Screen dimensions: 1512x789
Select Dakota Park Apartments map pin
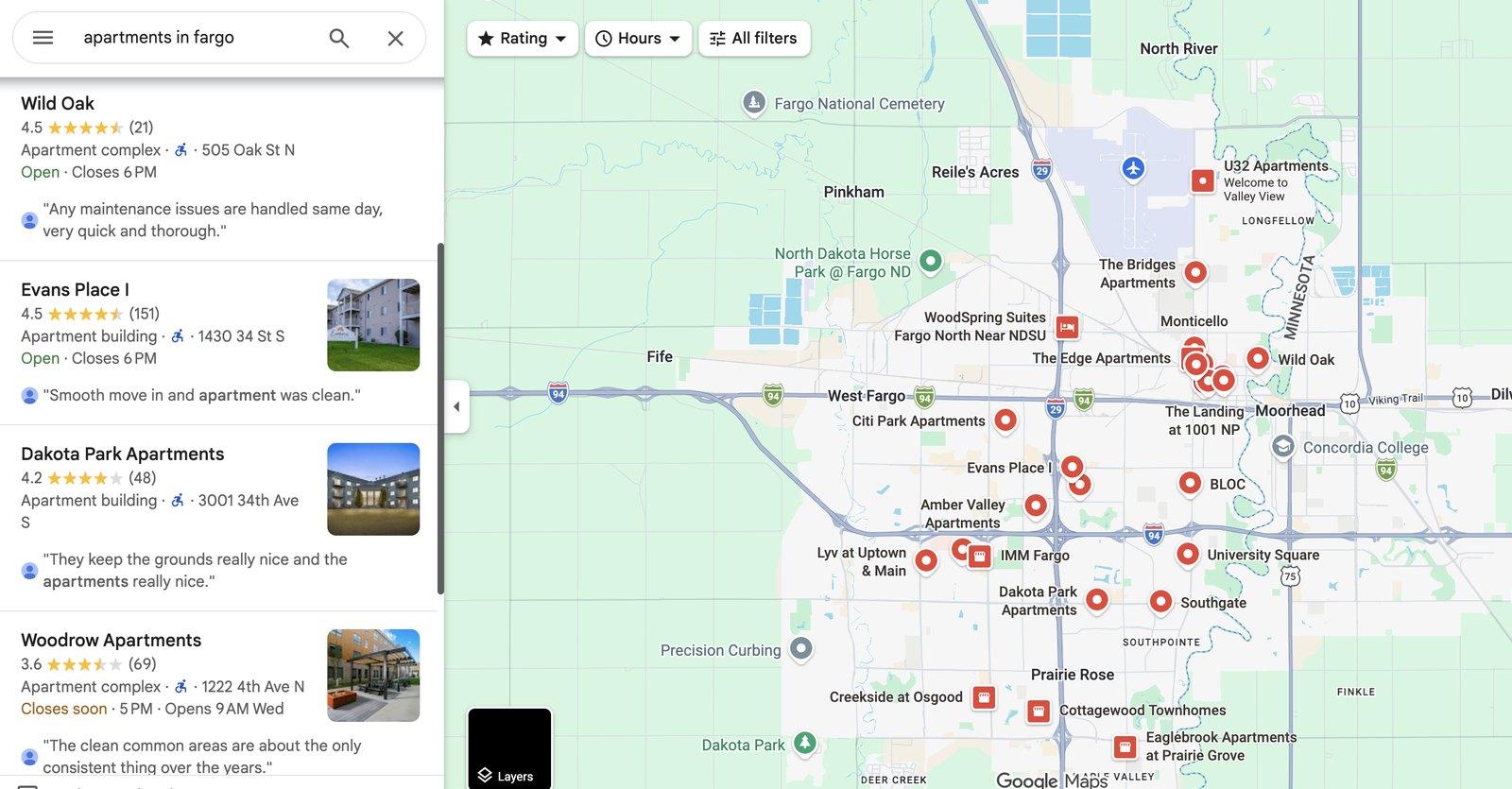tap(1096, 599)
